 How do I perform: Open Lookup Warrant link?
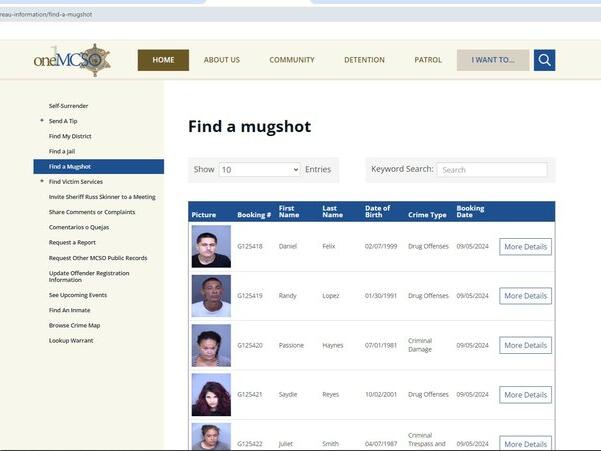click(x=71, y=340)
